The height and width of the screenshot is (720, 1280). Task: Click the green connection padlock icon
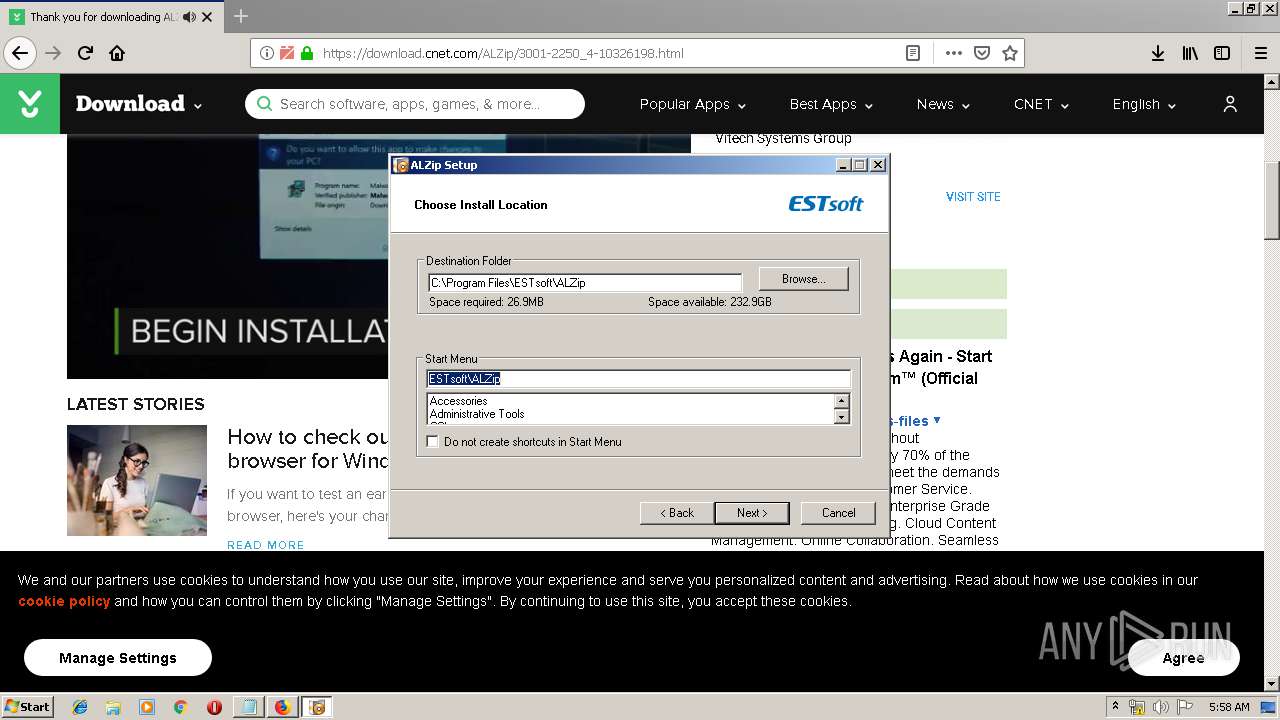306,53
